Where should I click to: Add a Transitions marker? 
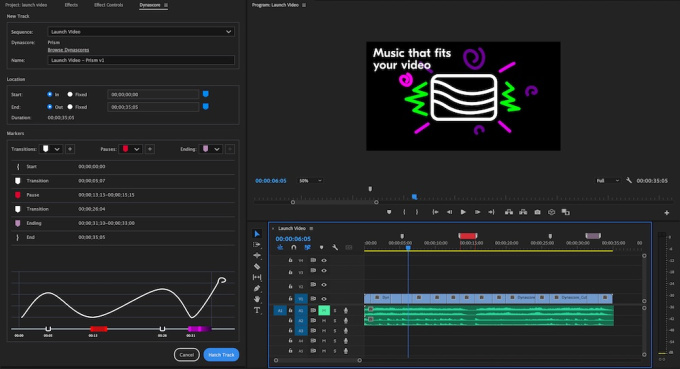click(70, 149)
